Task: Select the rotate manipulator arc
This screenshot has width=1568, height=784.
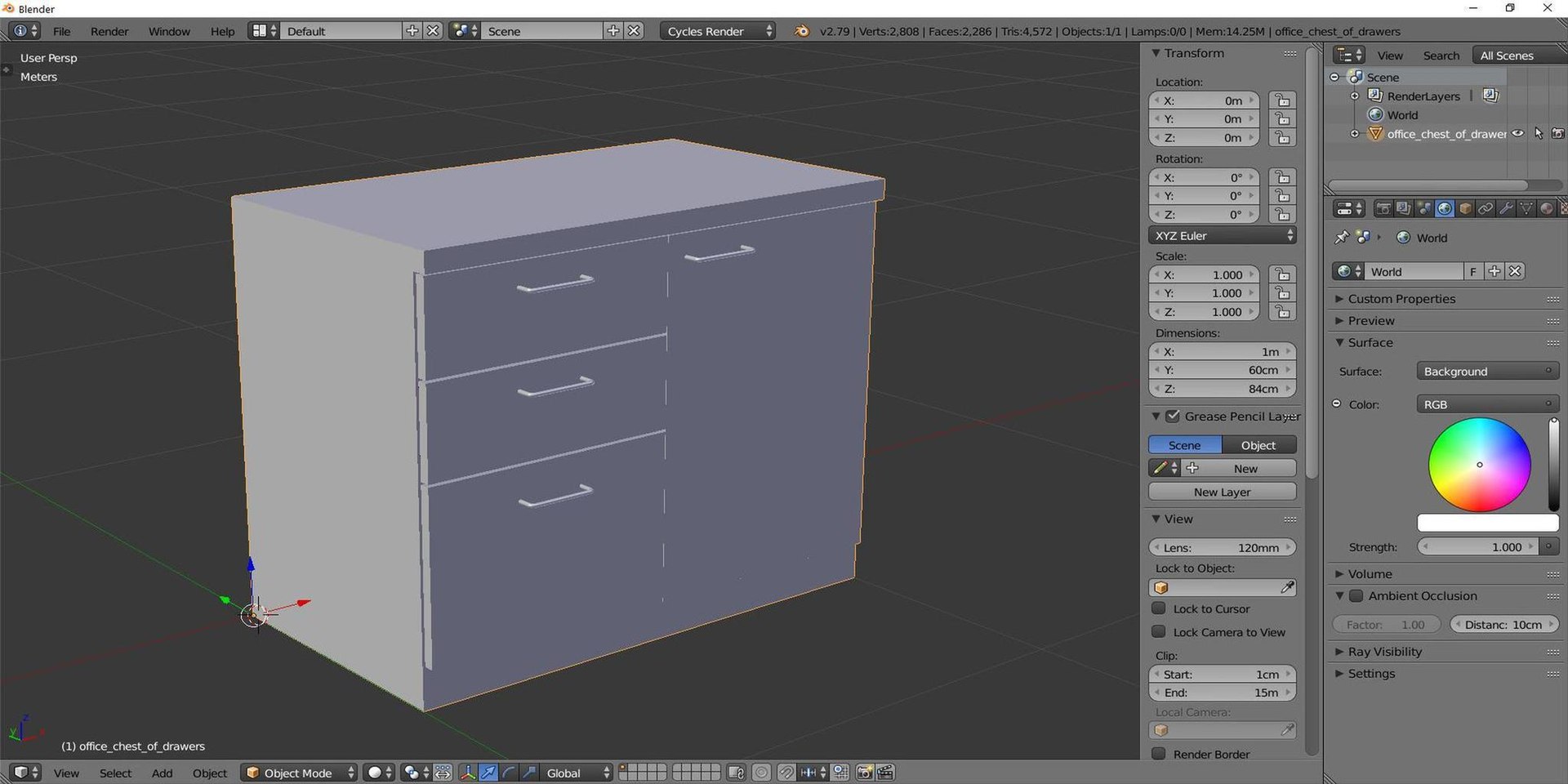Action: click(509, 773)
